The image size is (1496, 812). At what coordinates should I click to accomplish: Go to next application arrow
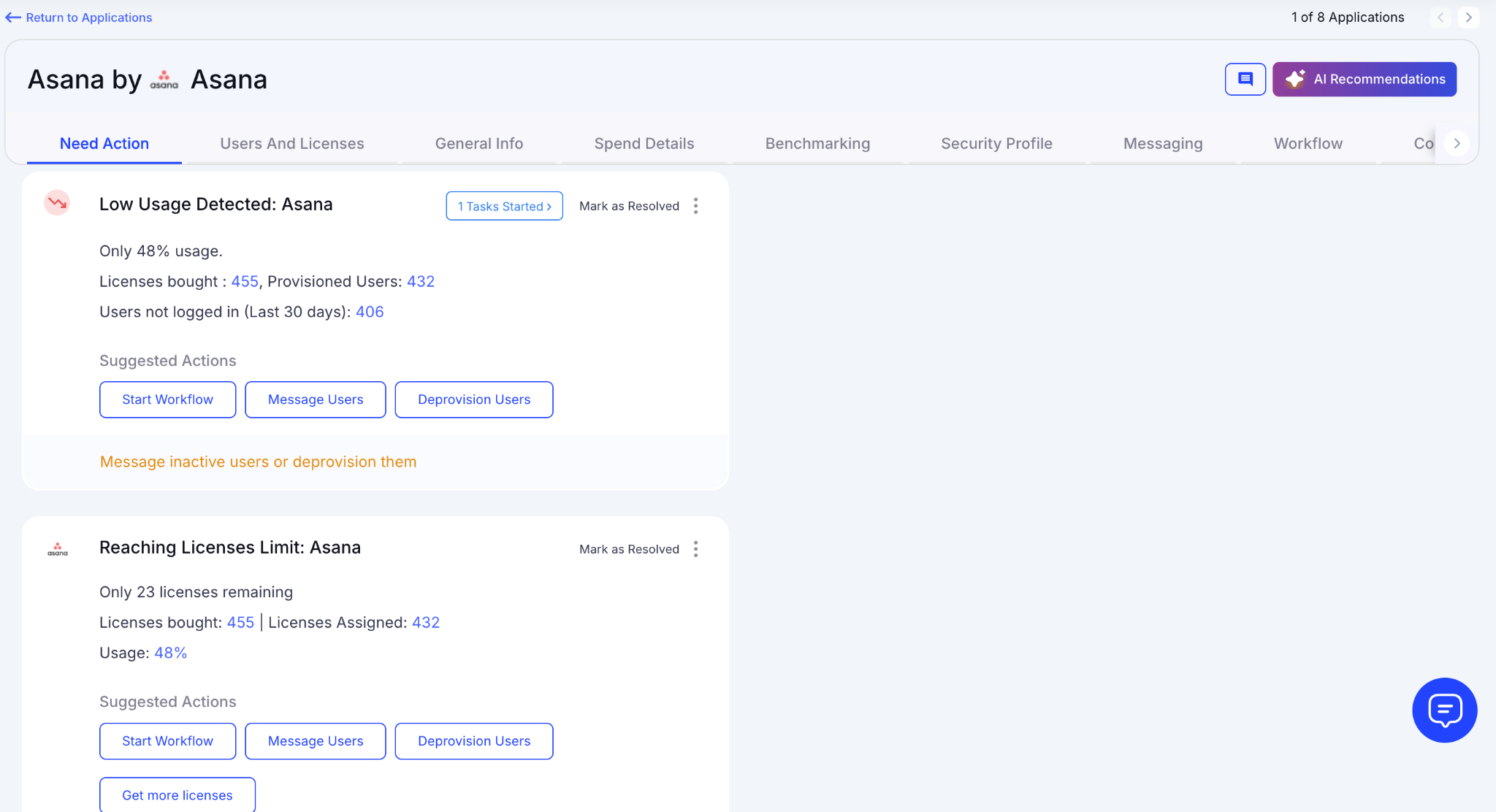pos(1468,18)
